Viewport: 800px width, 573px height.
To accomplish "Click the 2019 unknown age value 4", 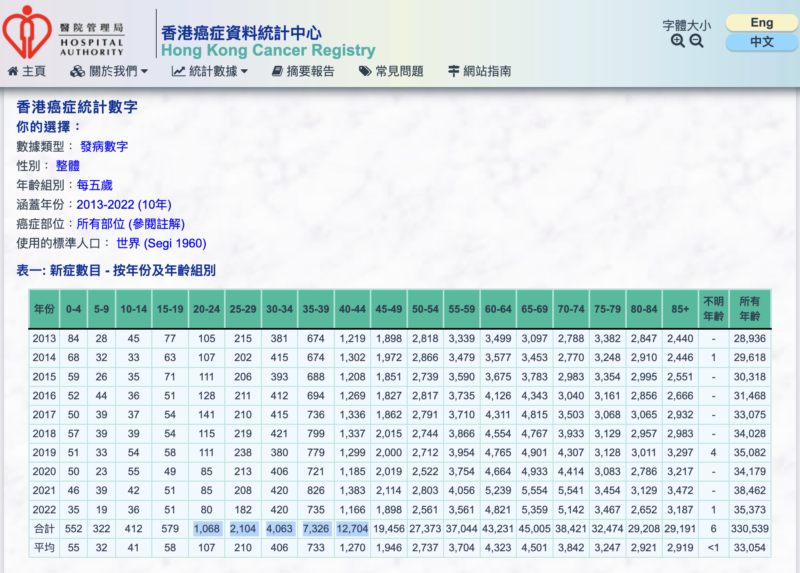I will click(x=714, y=453).
